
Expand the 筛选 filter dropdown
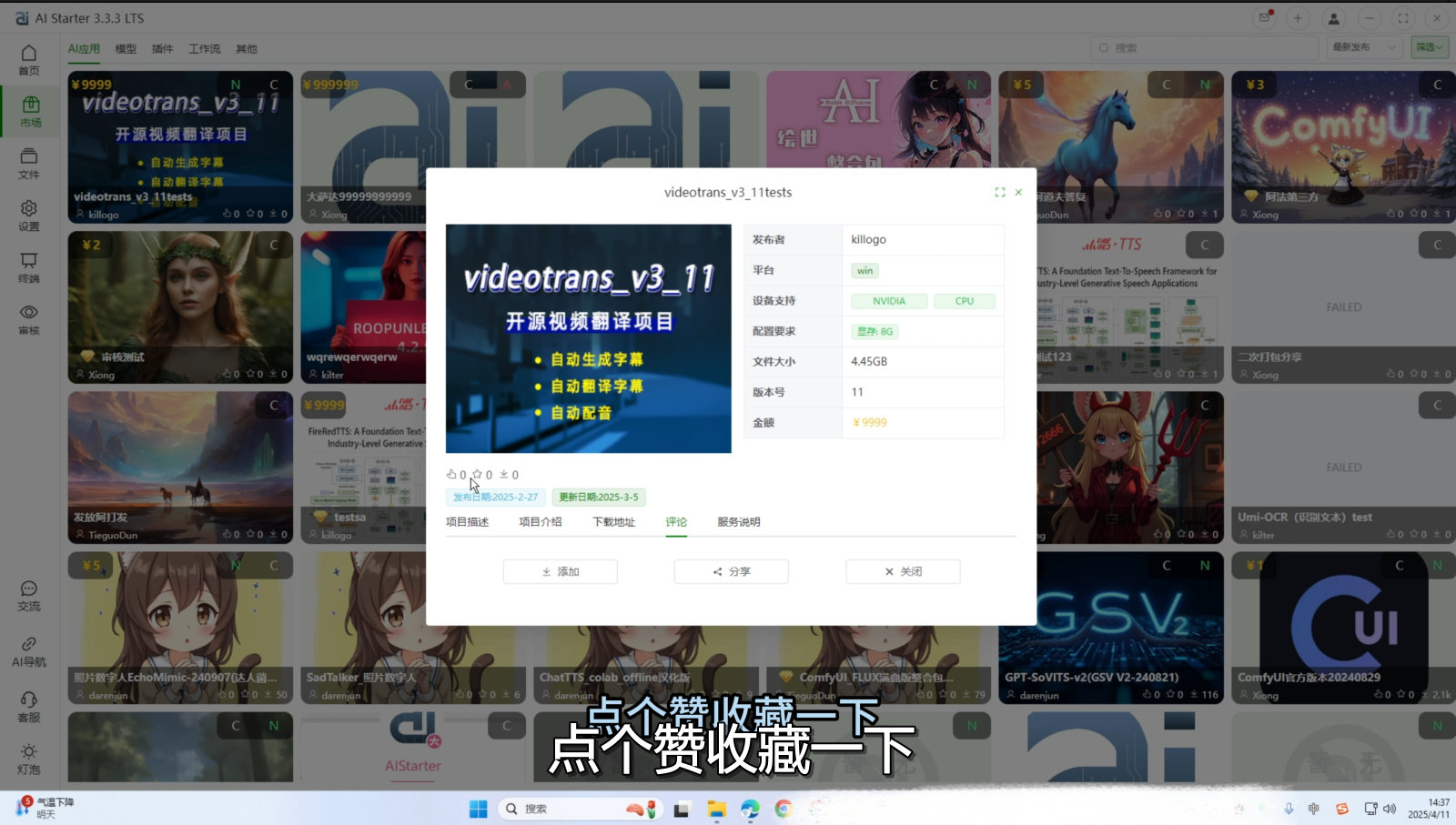click(x=1430, y=47)
